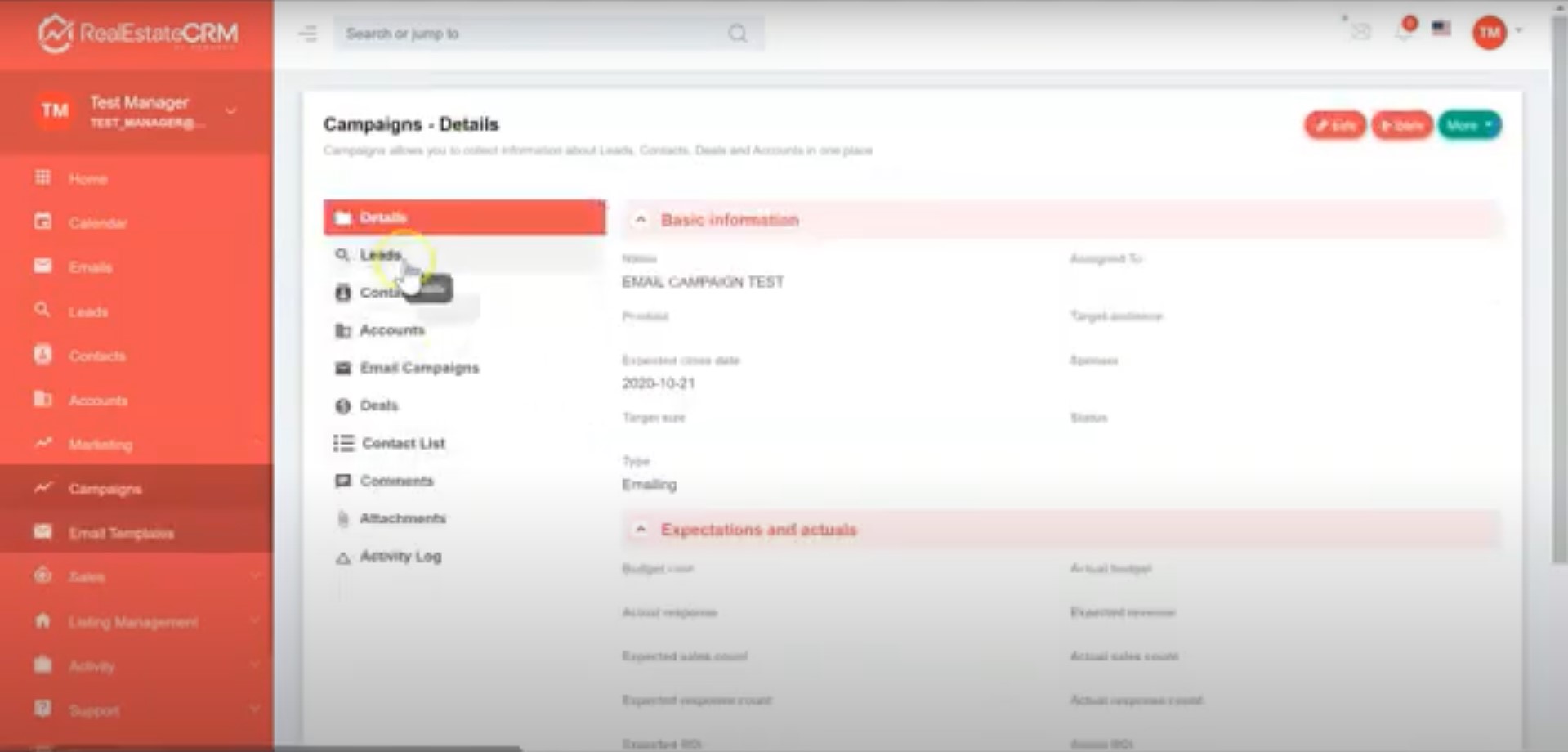Open Email Templates in the sidebar

[x=120, y=533]
